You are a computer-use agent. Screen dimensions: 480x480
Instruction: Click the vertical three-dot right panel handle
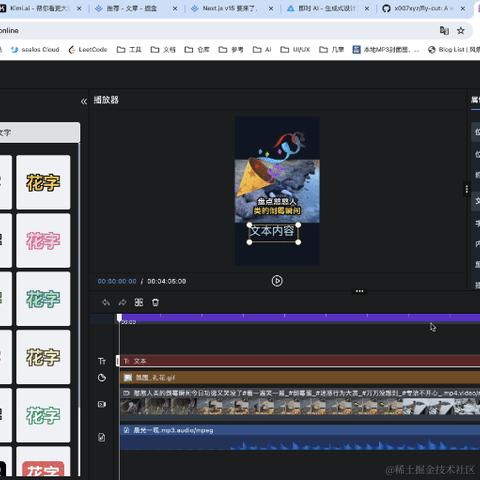[x=467, y=189]
